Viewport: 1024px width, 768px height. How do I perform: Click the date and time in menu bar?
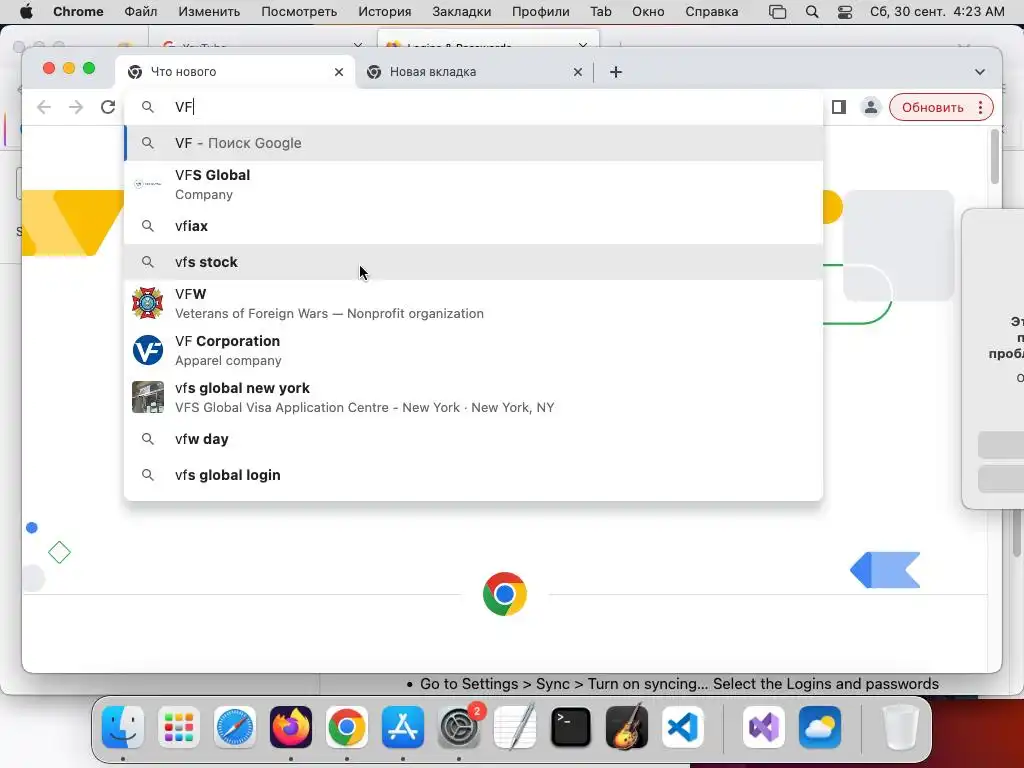point(937,12)
